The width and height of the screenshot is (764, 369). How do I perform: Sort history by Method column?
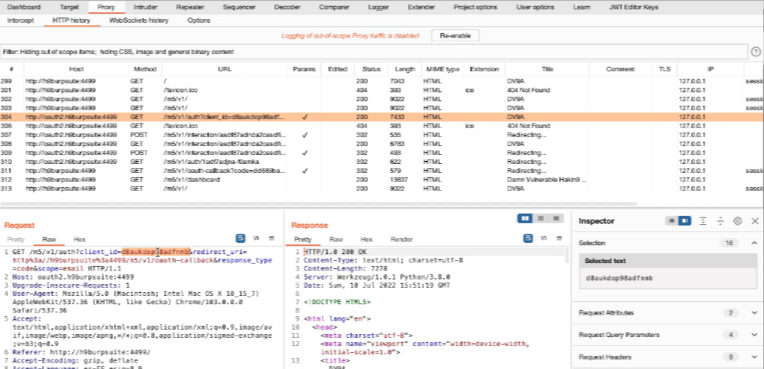click(145, 69)
